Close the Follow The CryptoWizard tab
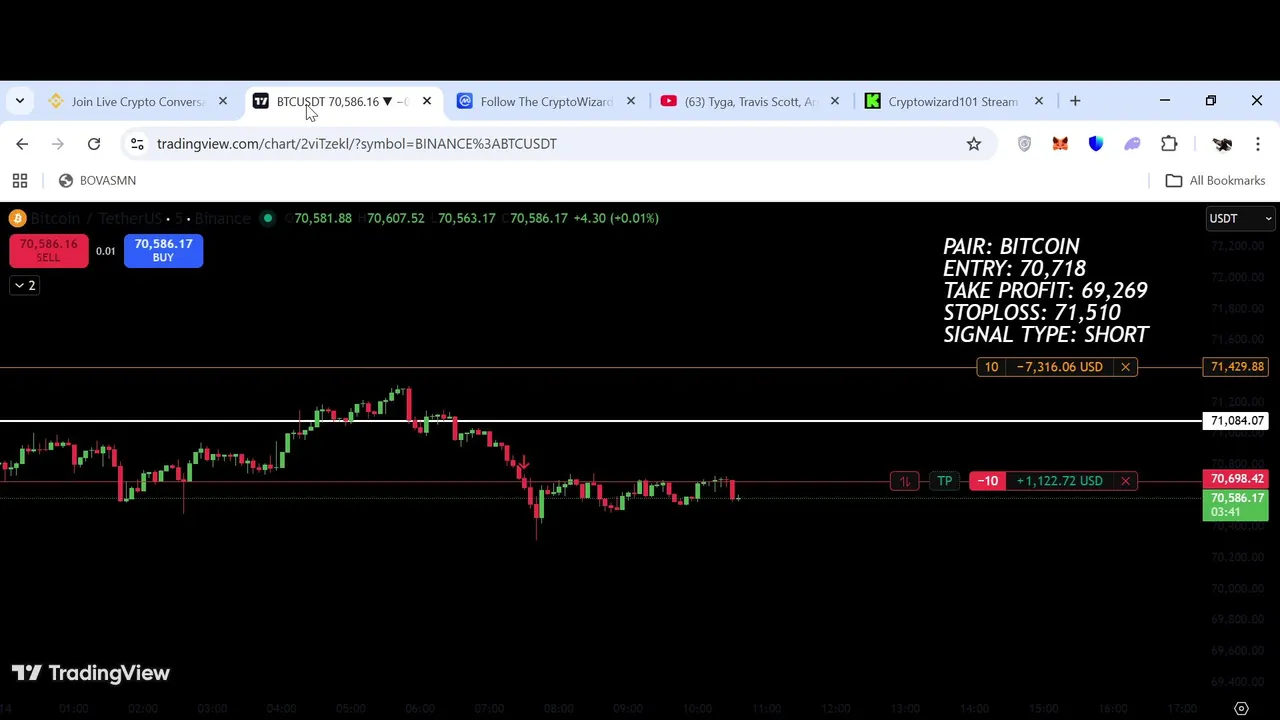This screenshot has height=720, width=1280. (631, 101)
